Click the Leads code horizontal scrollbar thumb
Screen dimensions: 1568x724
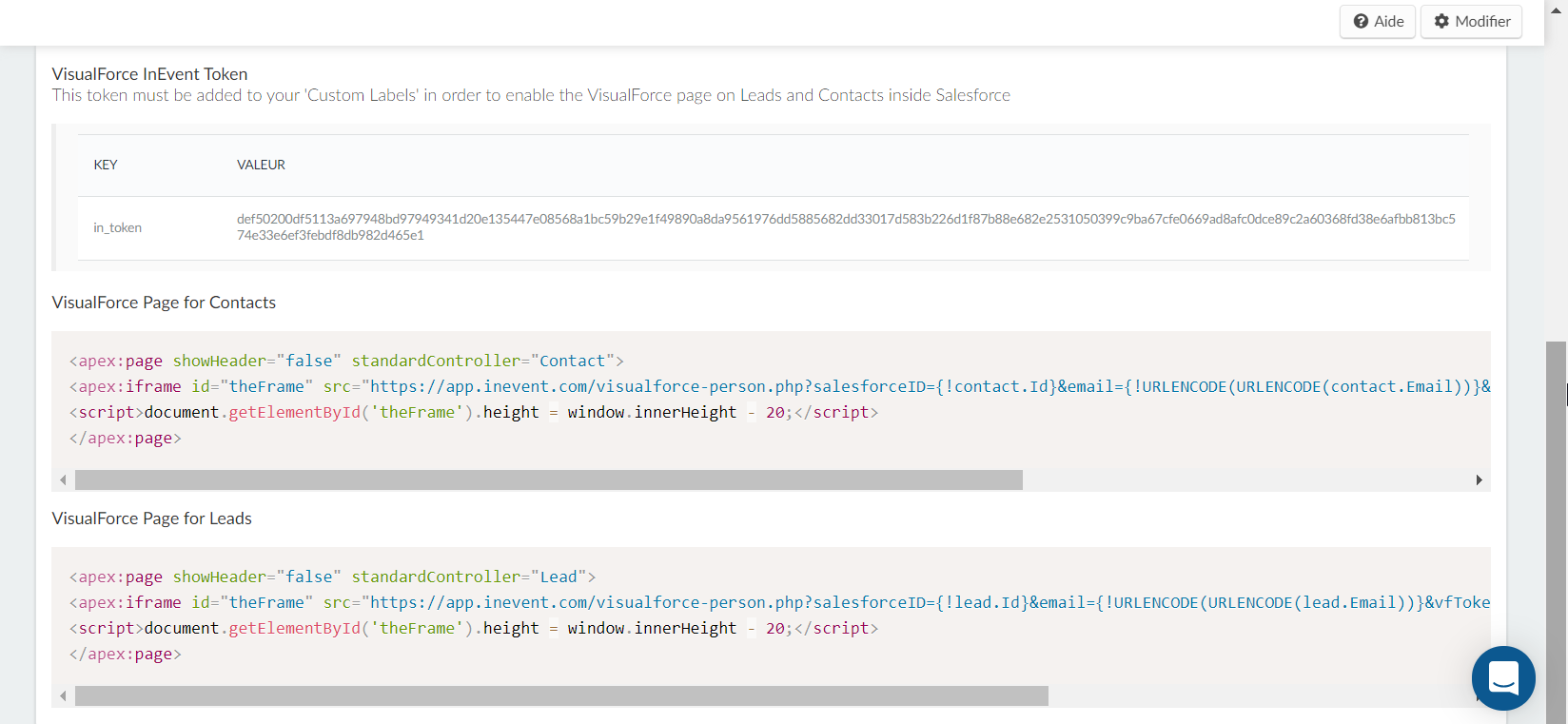561,695
